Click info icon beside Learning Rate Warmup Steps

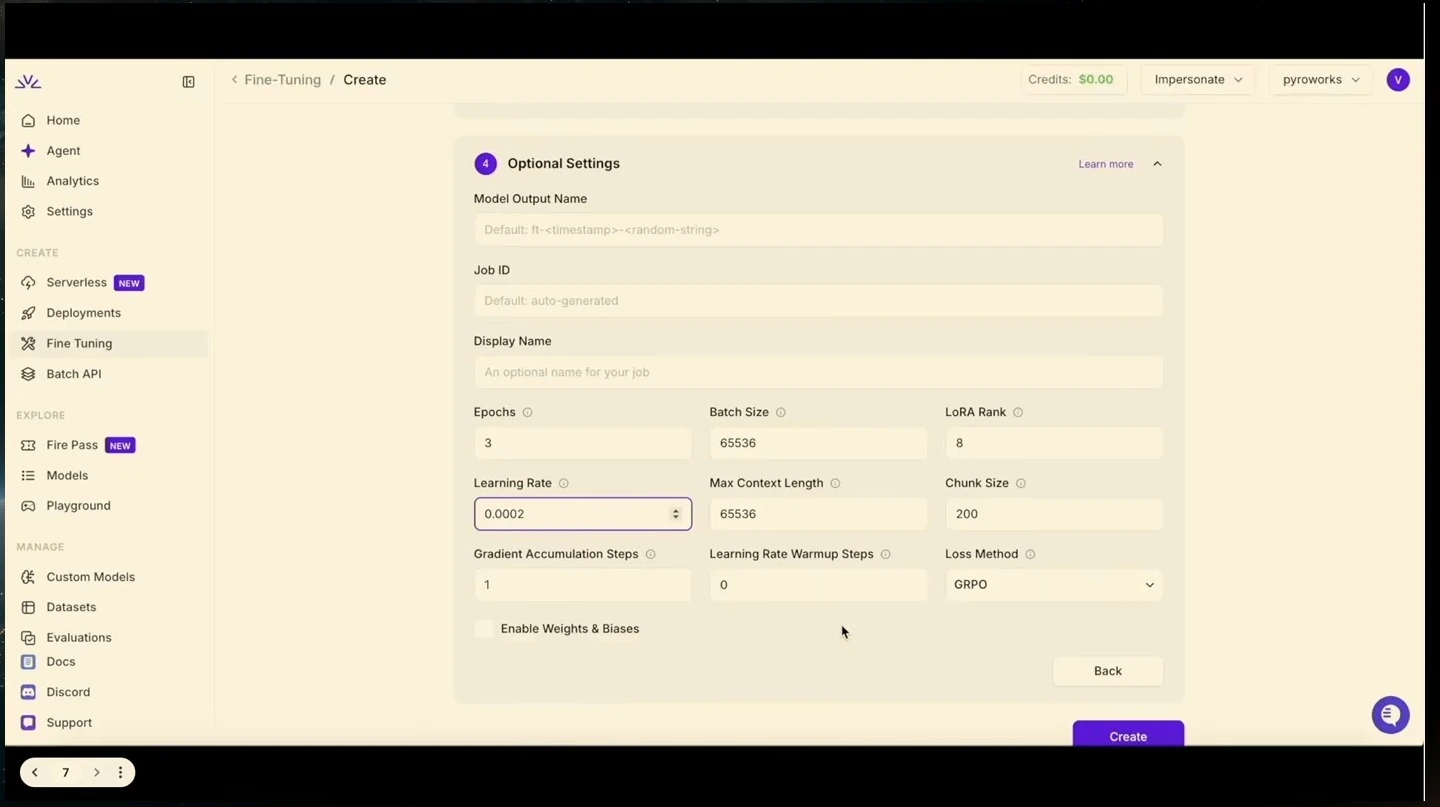pos(885,554)
